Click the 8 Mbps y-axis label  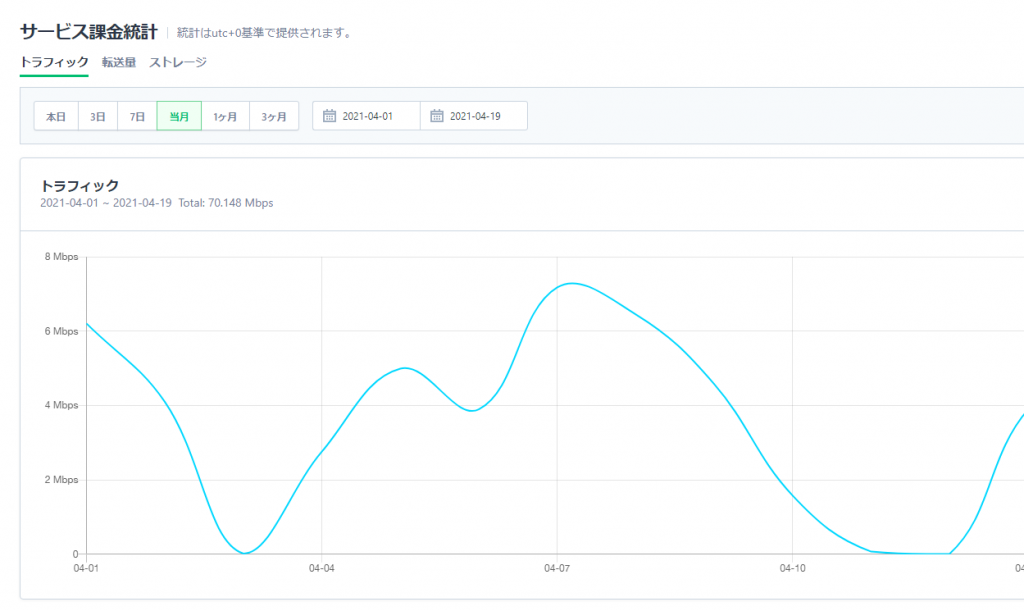pos(59,257)
